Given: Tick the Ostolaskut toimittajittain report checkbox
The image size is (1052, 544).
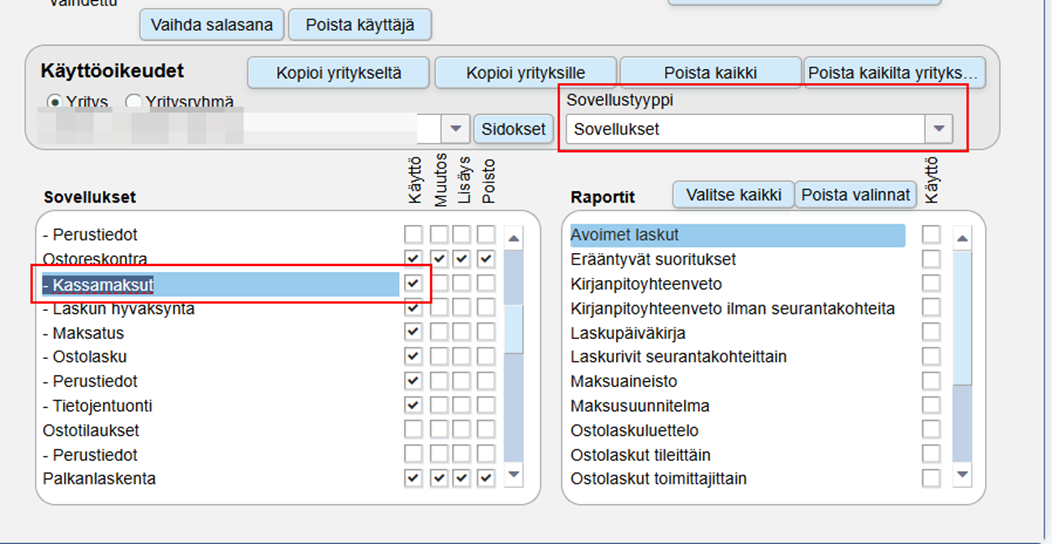Looking at the screenshot, I should click(931, 478).
